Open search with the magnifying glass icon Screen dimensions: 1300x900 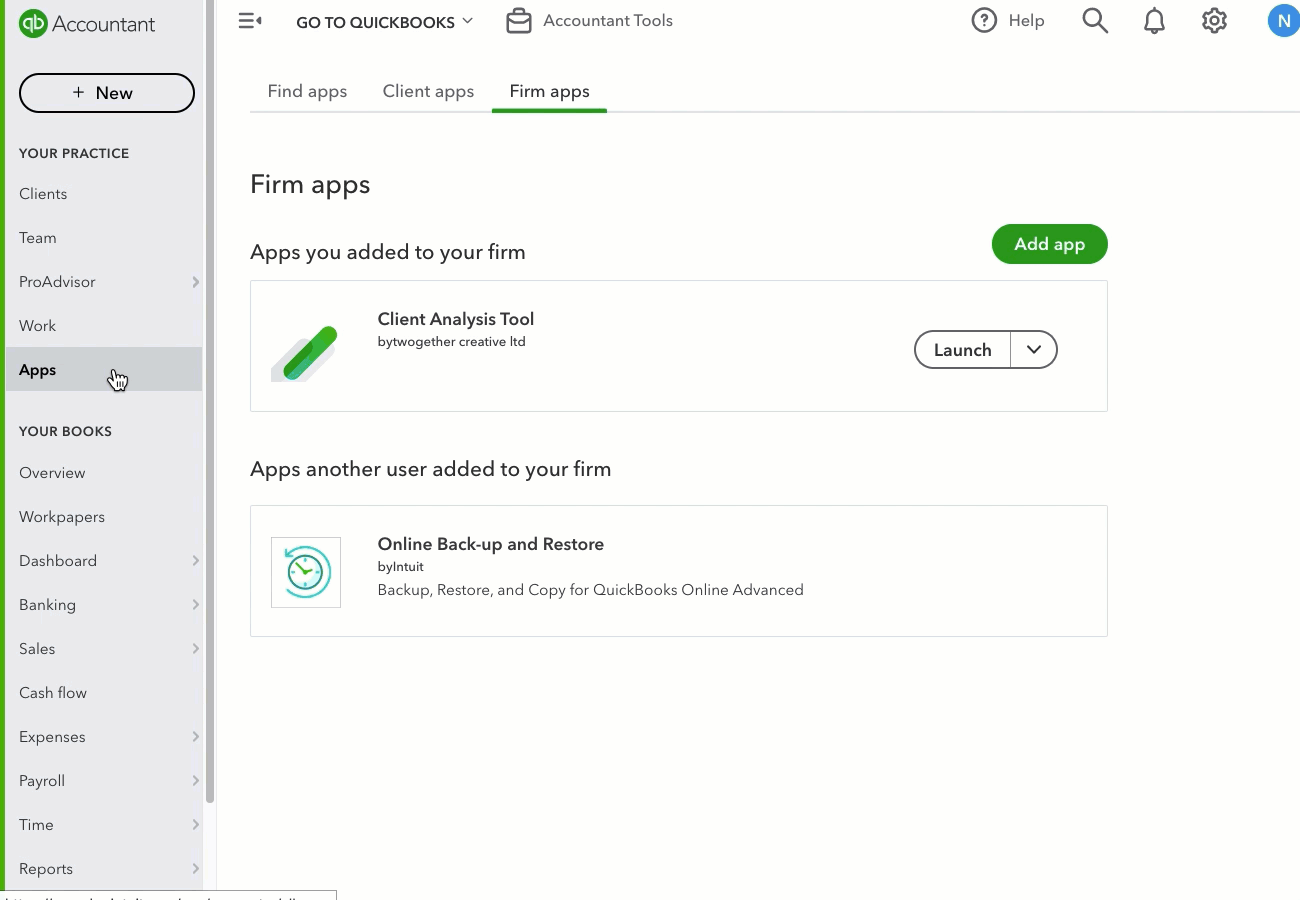pyautogui.click(x=1095, y=21)
